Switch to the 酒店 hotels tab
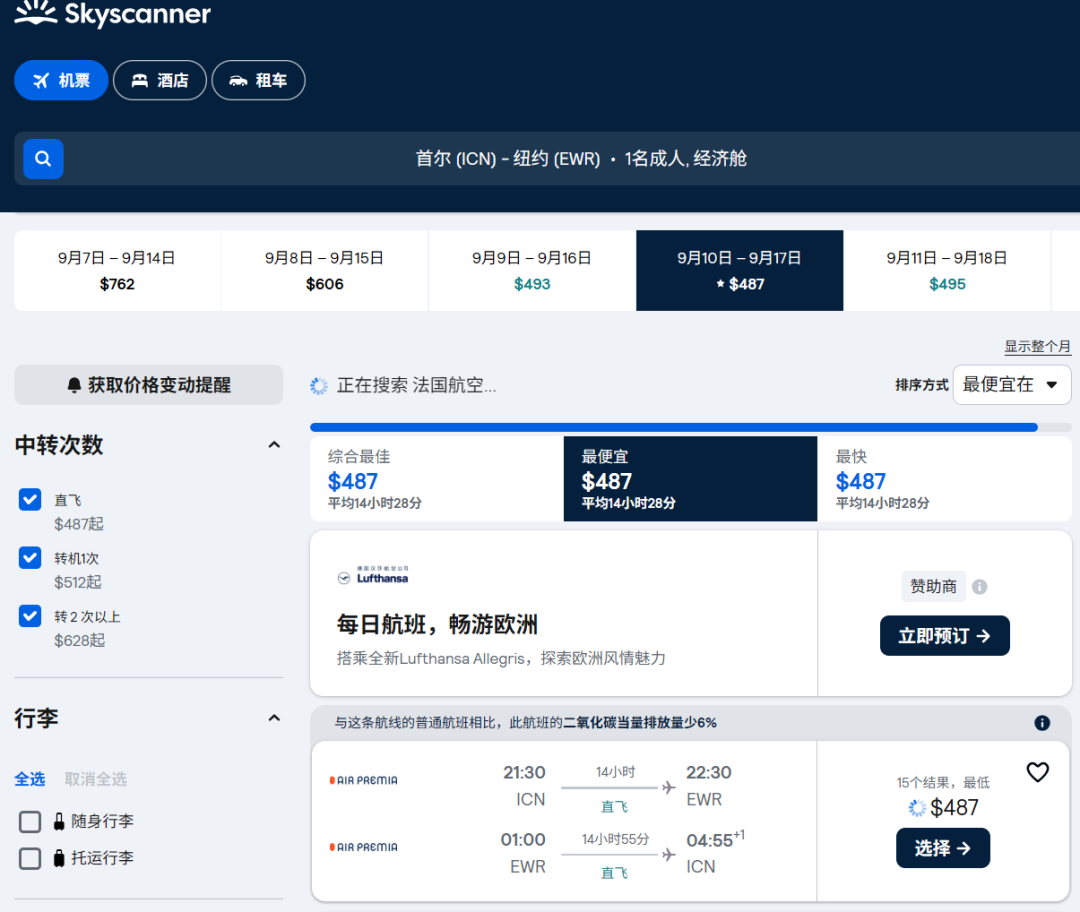Viewport: 1080px width, 912px height. tap(160, 81)
